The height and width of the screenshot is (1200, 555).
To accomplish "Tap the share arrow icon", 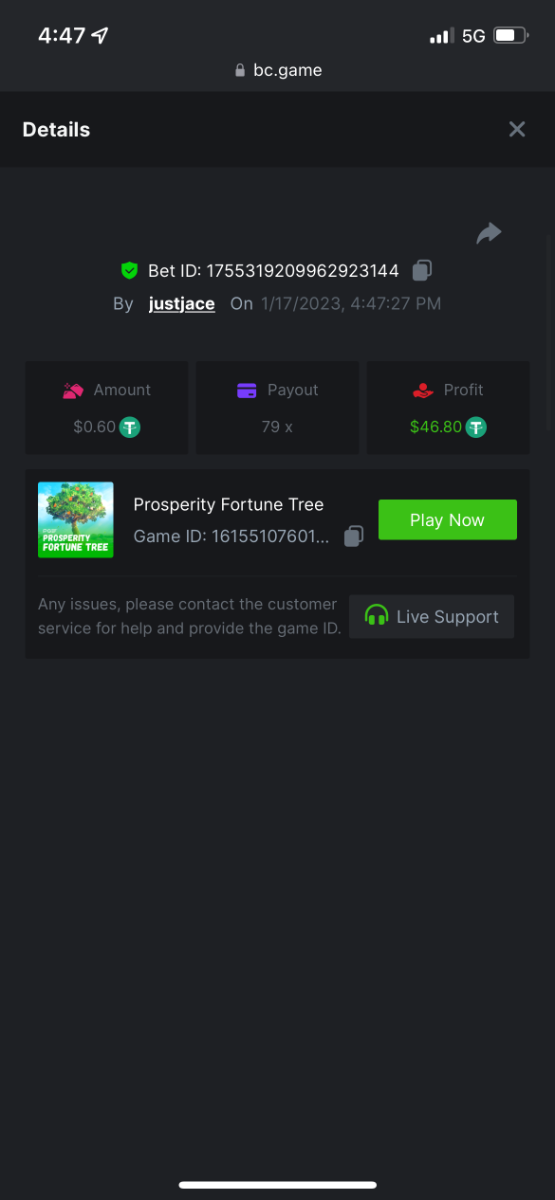I will pos(489,234).
